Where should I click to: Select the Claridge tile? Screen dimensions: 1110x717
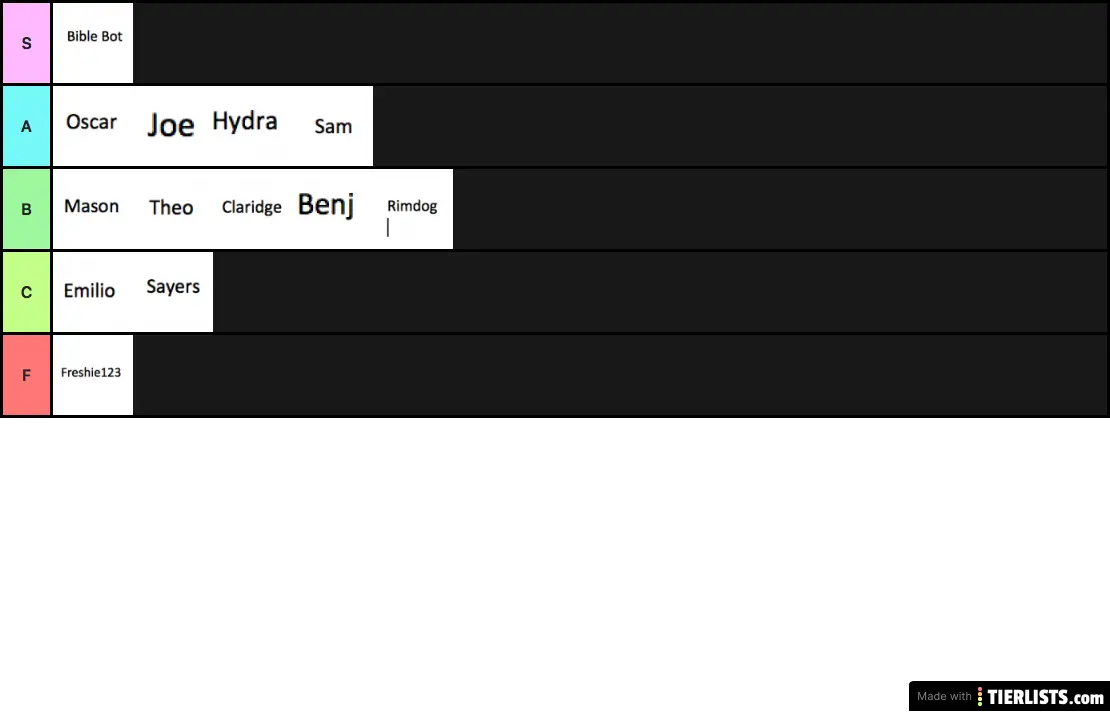click(x=253, y=209)
